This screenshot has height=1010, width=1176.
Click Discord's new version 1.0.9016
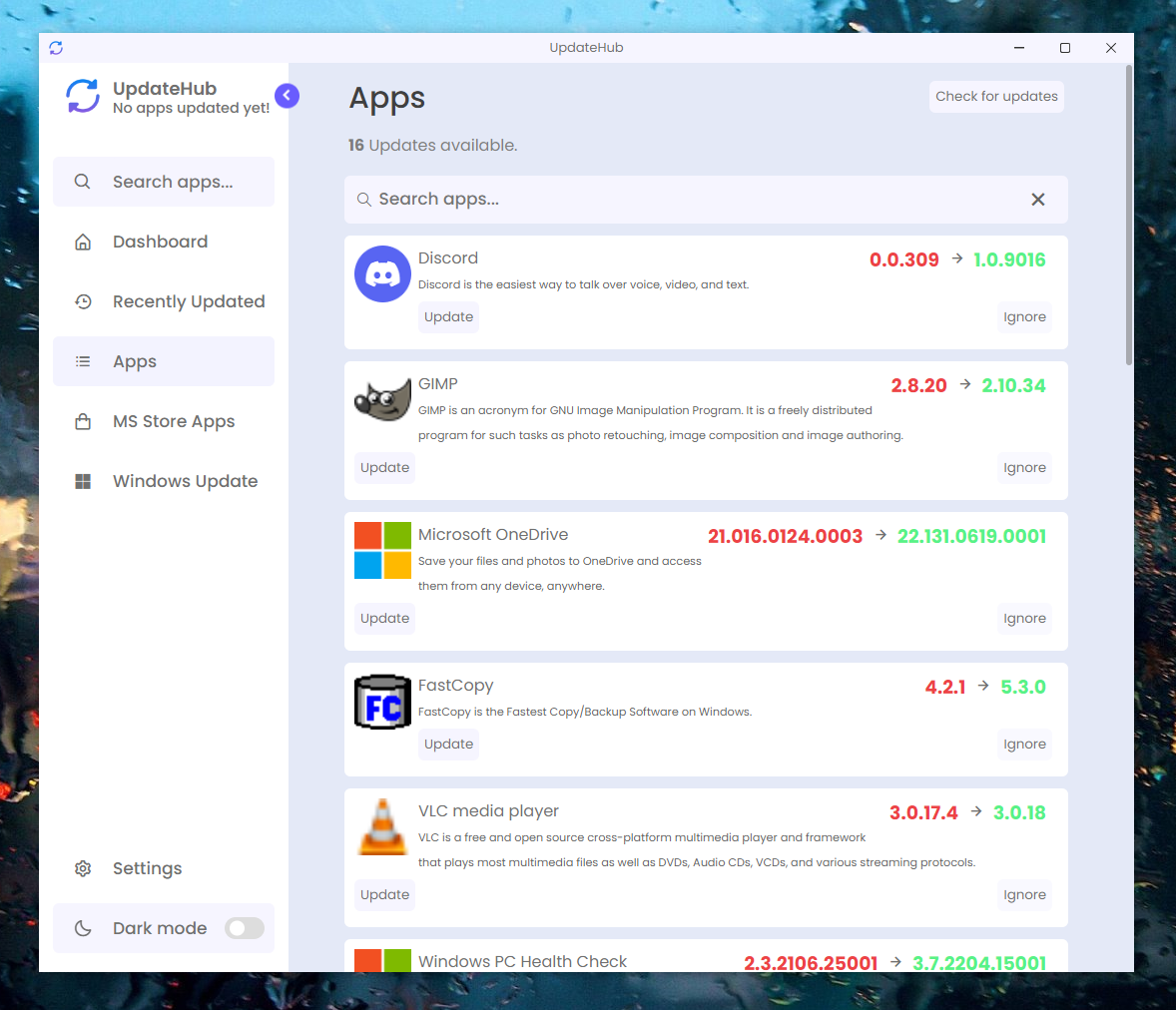[x=1009, y=260]
